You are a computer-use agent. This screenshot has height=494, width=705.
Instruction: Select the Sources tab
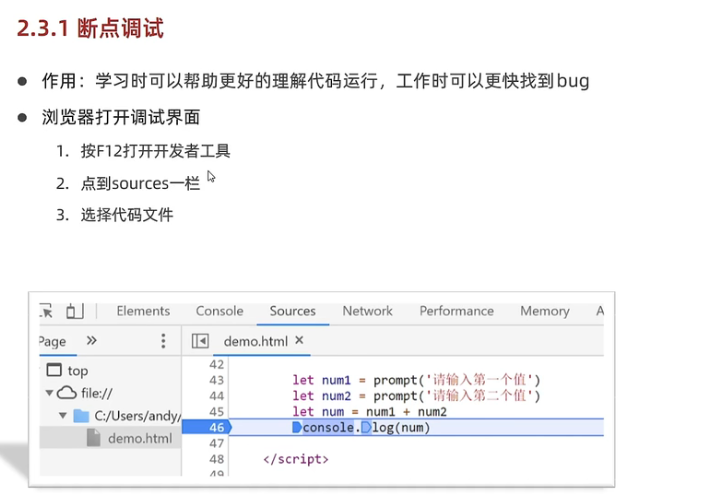(293, 311)
